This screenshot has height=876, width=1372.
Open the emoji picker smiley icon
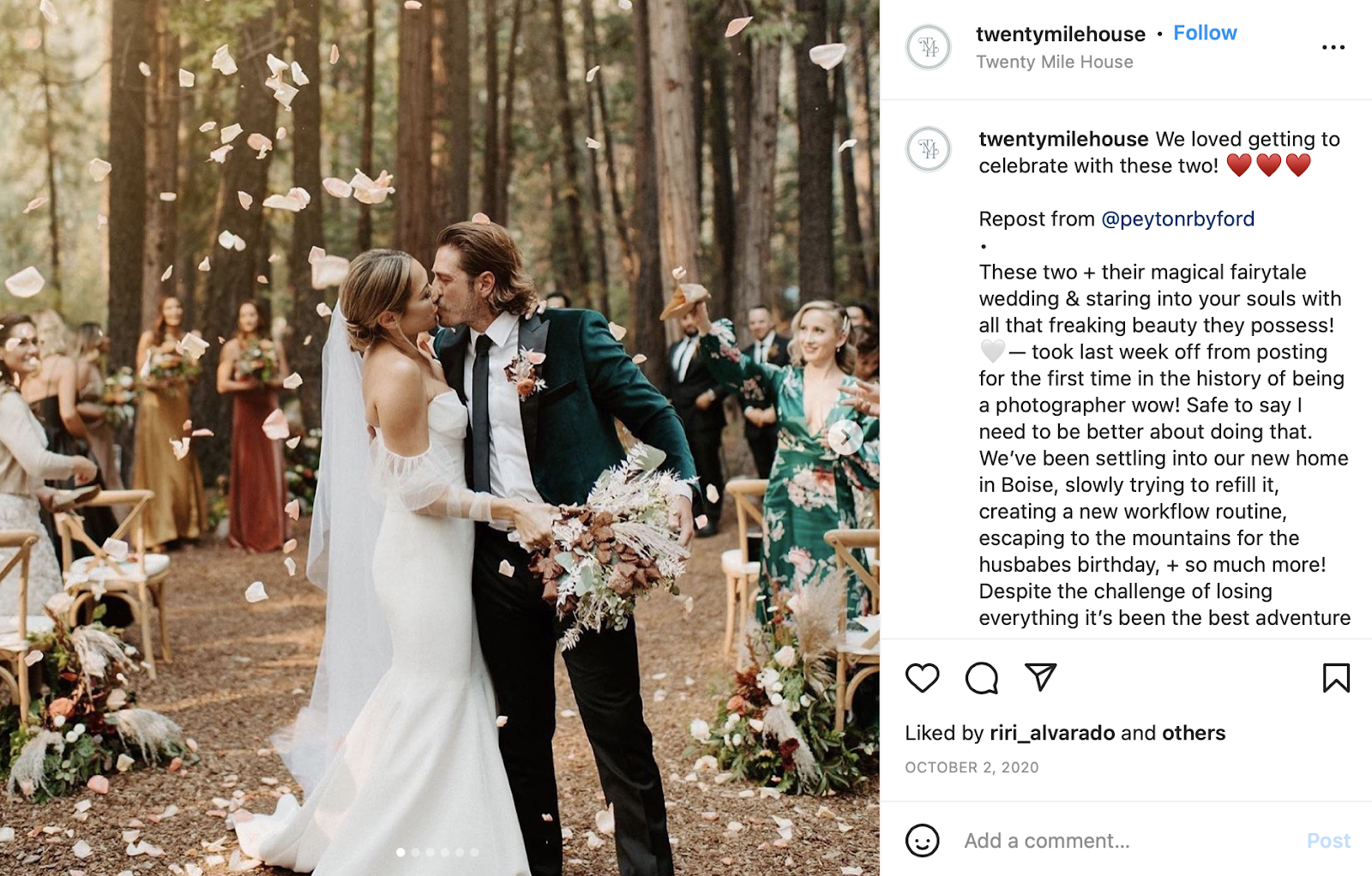923,841
